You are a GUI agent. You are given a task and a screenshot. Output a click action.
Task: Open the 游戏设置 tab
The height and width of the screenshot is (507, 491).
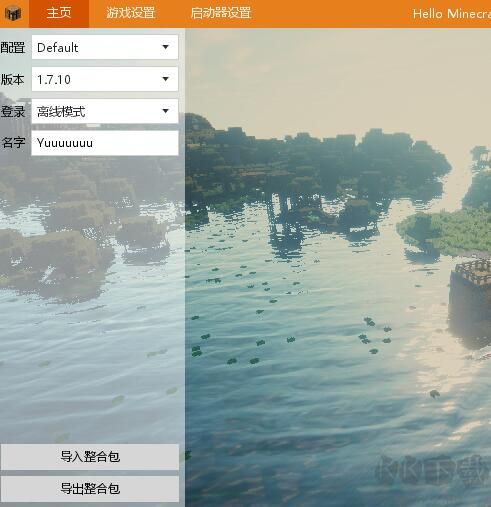tap(131, 13)
